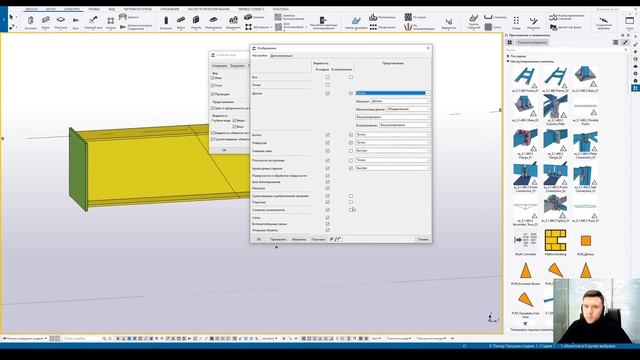Viewport: 640px width, 360px height.
Task: Open the 'Чертежи и отчеты' ribbon tab
Action: 137,9
